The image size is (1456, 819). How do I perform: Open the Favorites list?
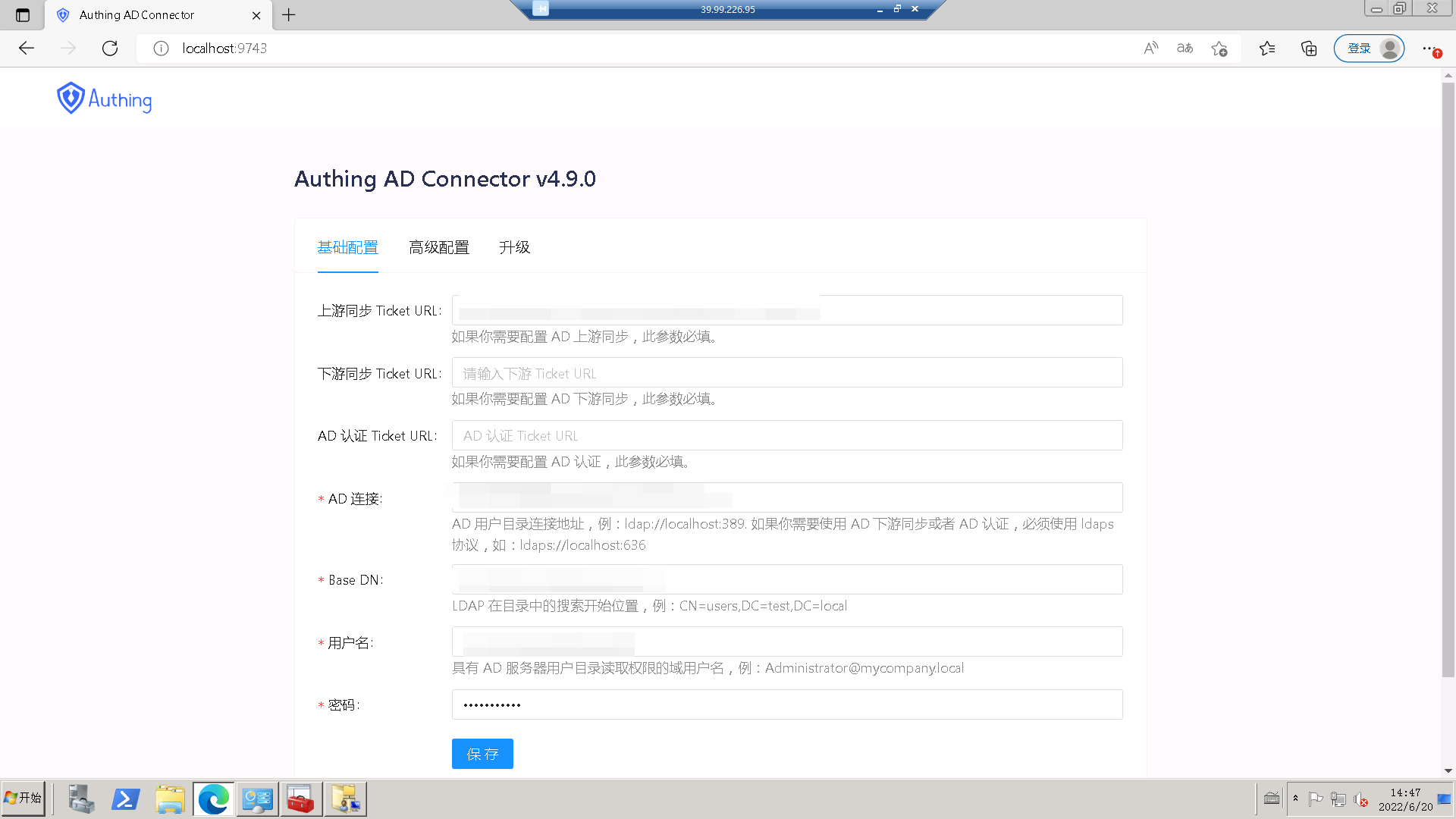pos(1266,48)
